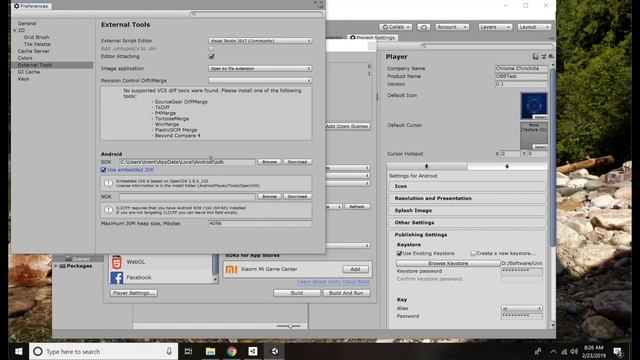The width and height of the screenshot is (640, 360).
Task: Click Learn about Unity Cloud Build link
Action: click(333, 282)
